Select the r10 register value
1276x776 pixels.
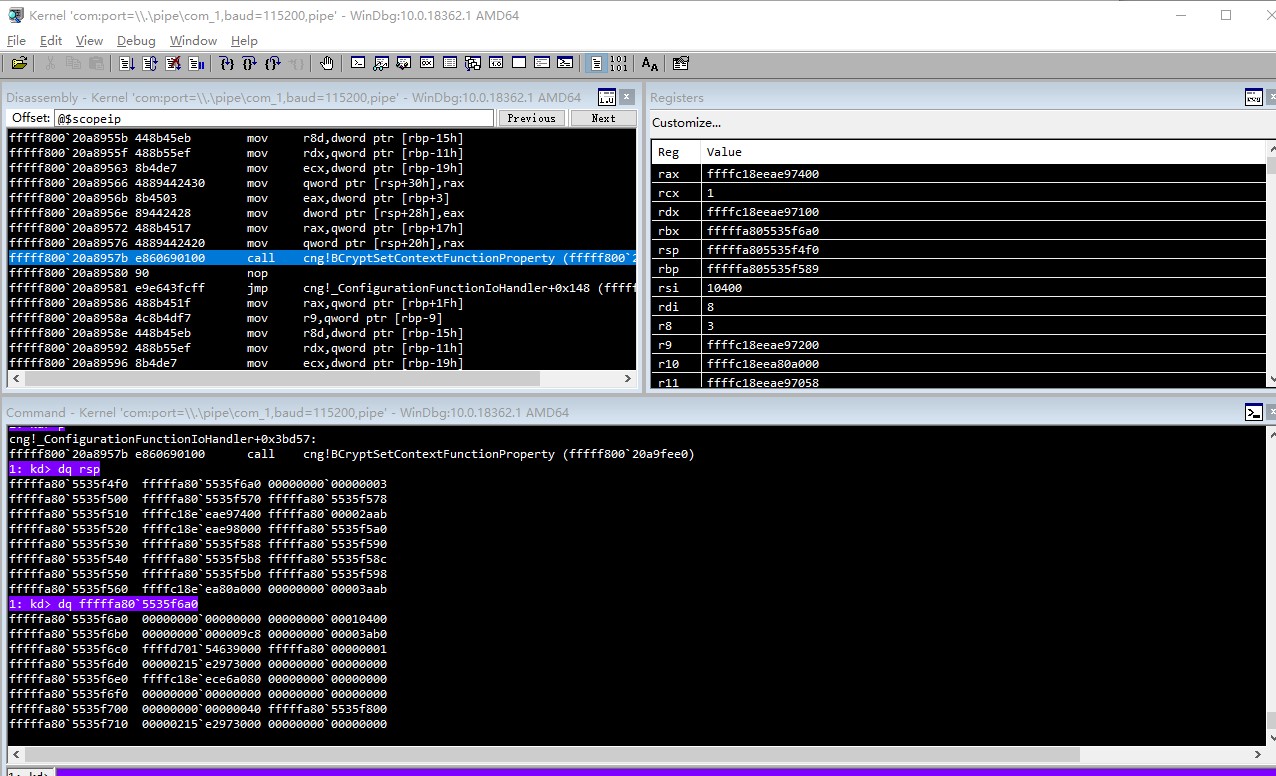pyautogui.click(x=763, y=364)
